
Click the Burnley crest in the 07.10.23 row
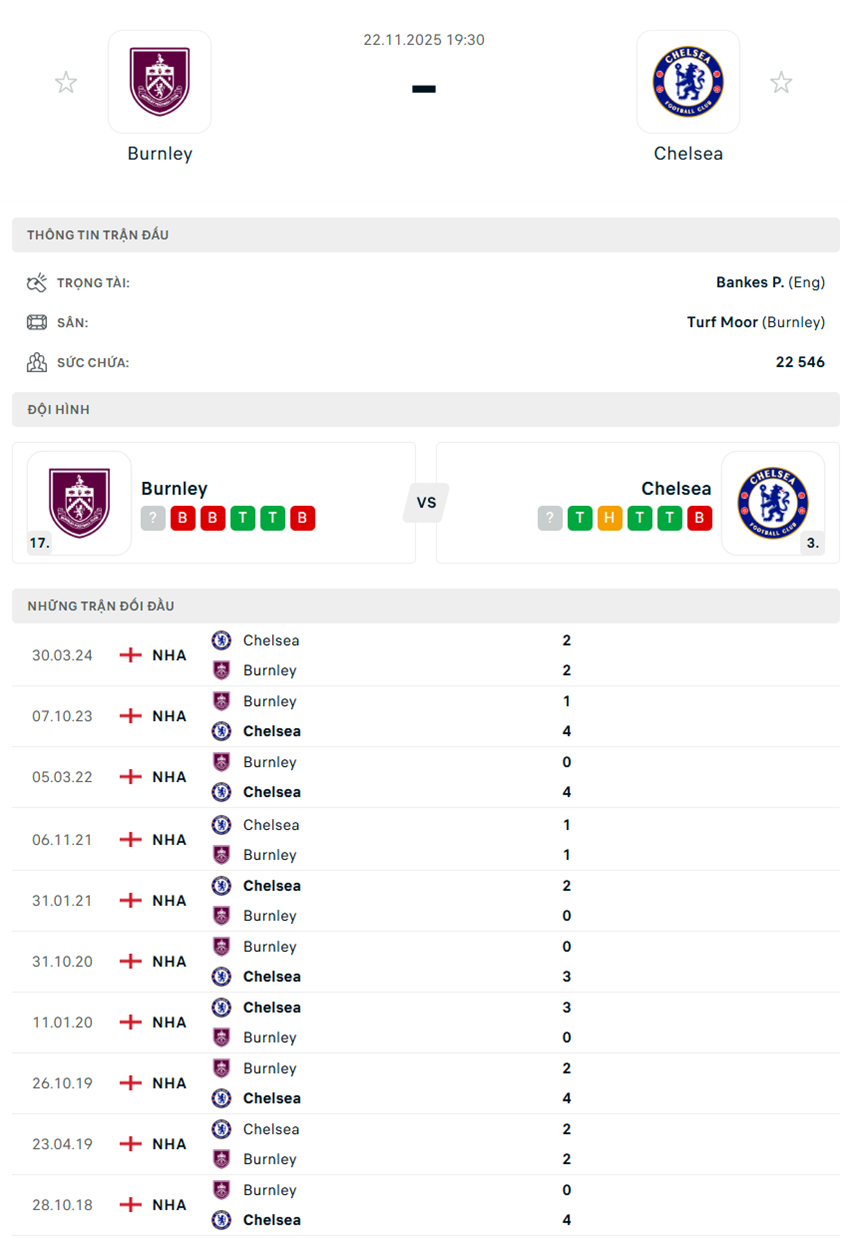pos(221,701)
